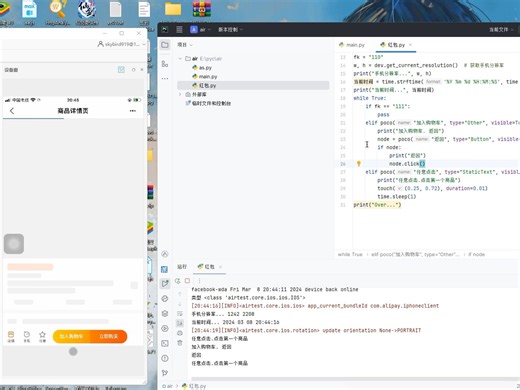Tap the star favorite icon in bottom bar

[42, 336]
